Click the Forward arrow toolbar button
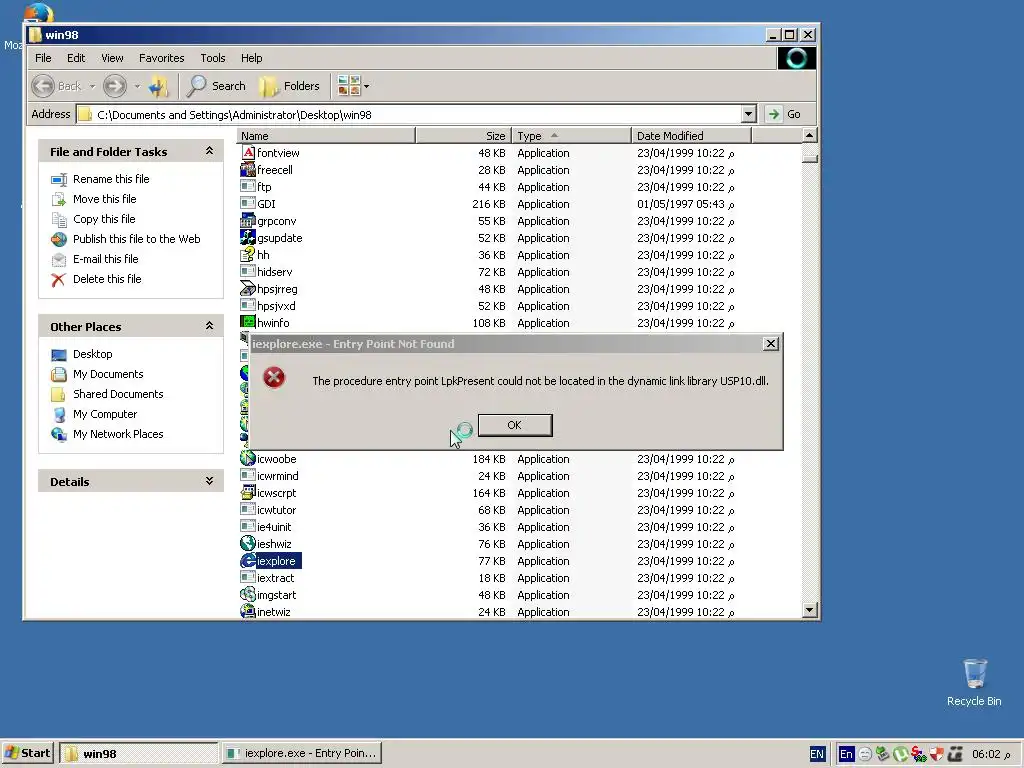 (115, 86)
